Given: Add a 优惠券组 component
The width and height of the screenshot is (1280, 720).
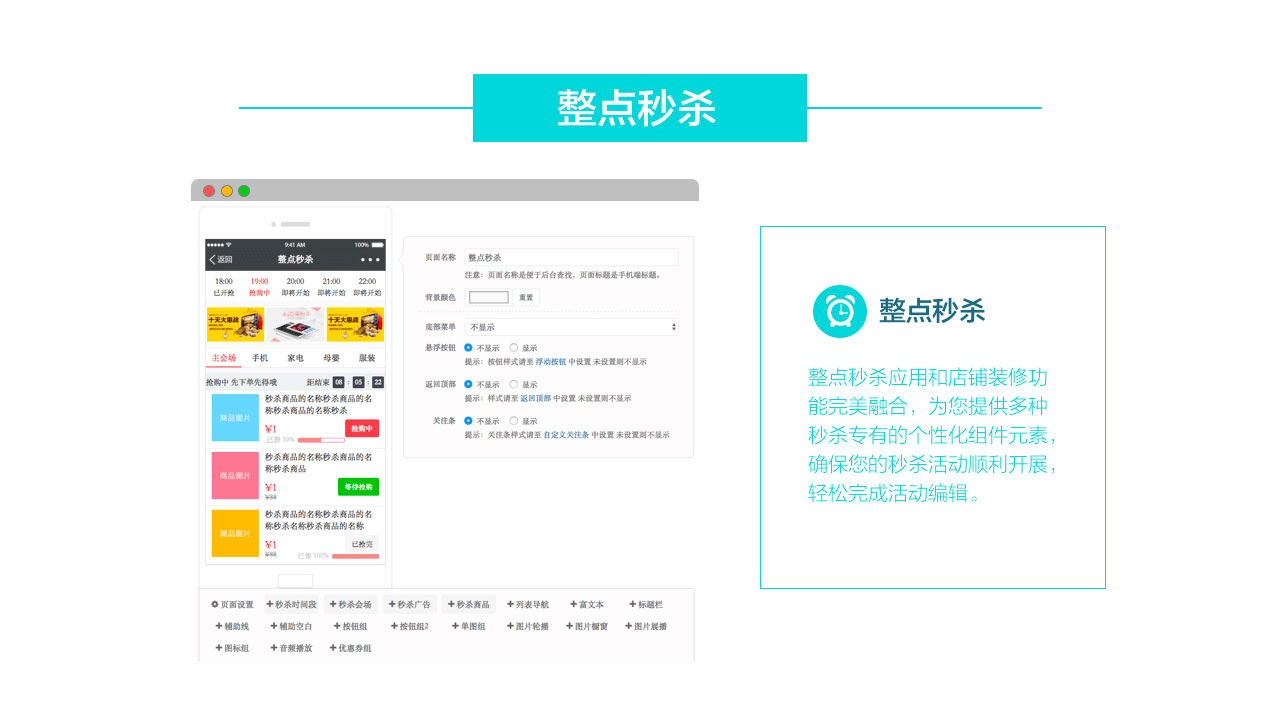Looking at the screenshot, I should tap(350, 649).
